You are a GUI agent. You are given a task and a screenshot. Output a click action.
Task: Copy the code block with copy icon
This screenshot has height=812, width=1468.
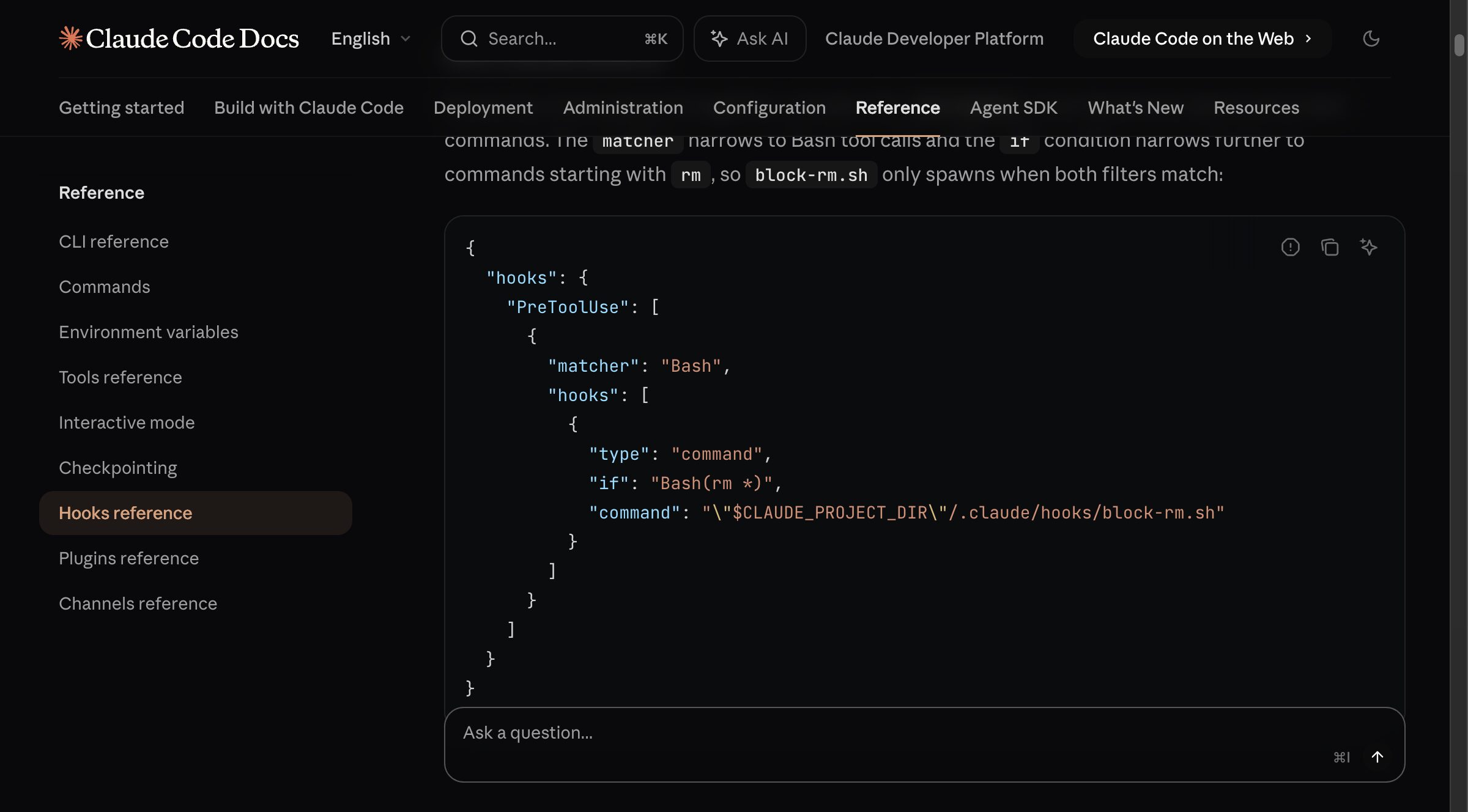tap(1330, 247)
